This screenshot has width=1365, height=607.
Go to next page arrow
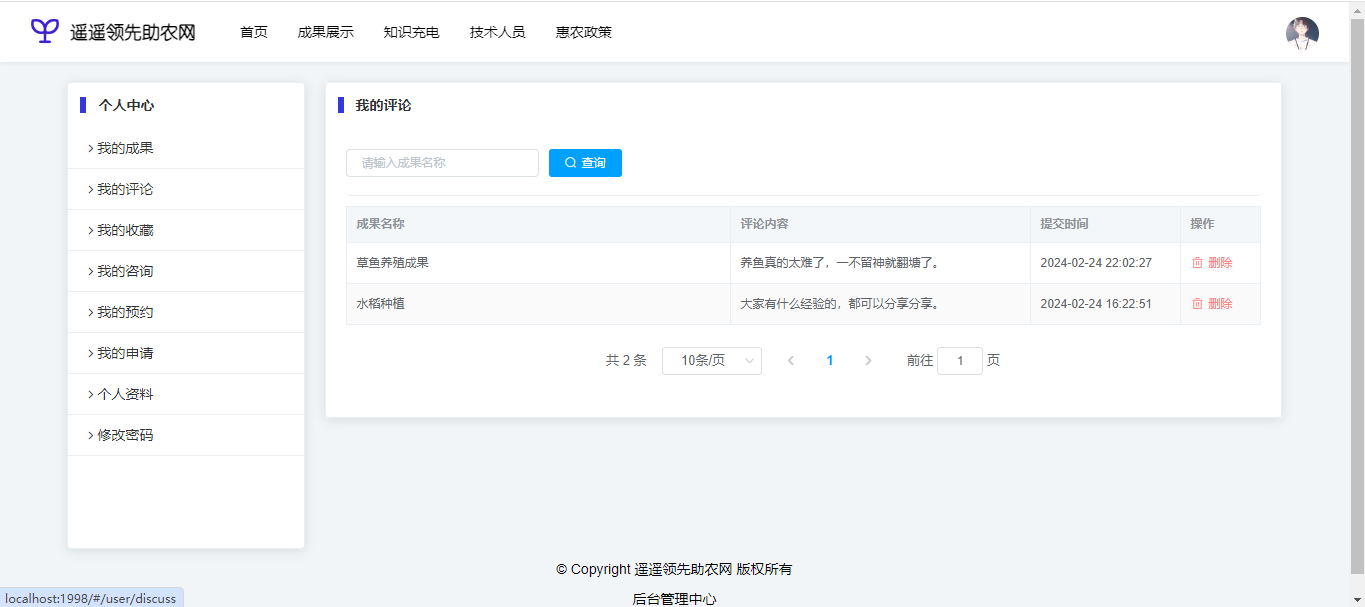[x=868, y=361]
